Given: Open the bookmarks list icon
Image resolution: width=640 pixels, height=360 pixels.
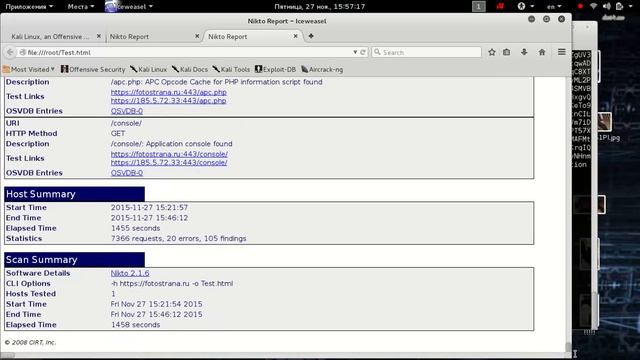Looking at the screenshot, I should pos(507,52).
